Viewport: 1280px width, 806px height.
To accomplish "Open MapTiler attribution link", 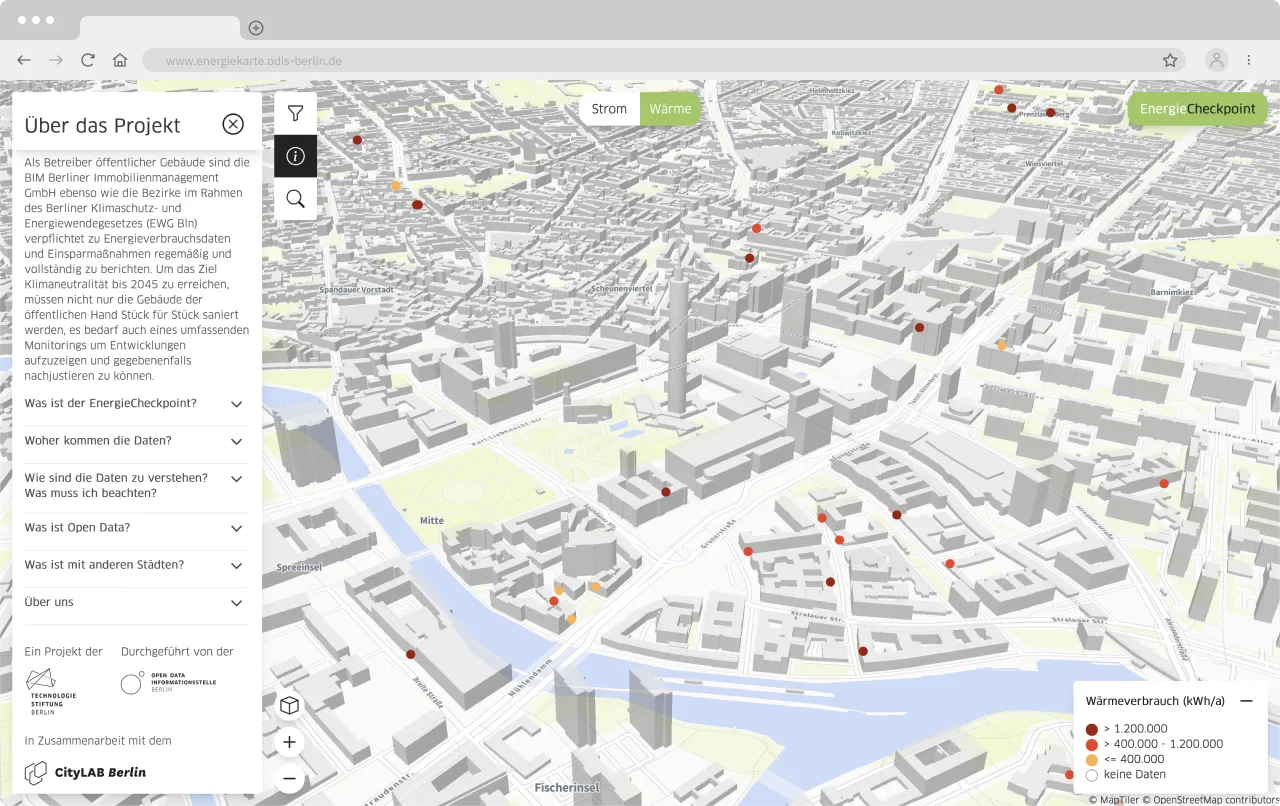I will 1114,799.
